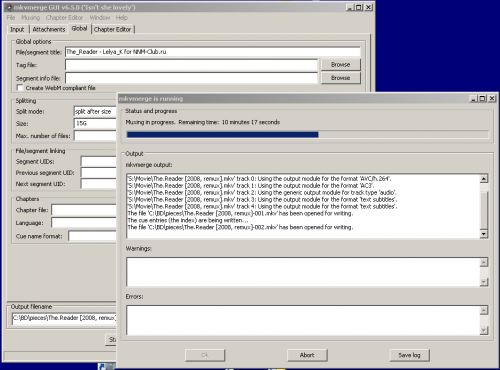This screenshot has width=500, height=370.
Task: Click the Tag file input field
Action: (x=191, y=65)
